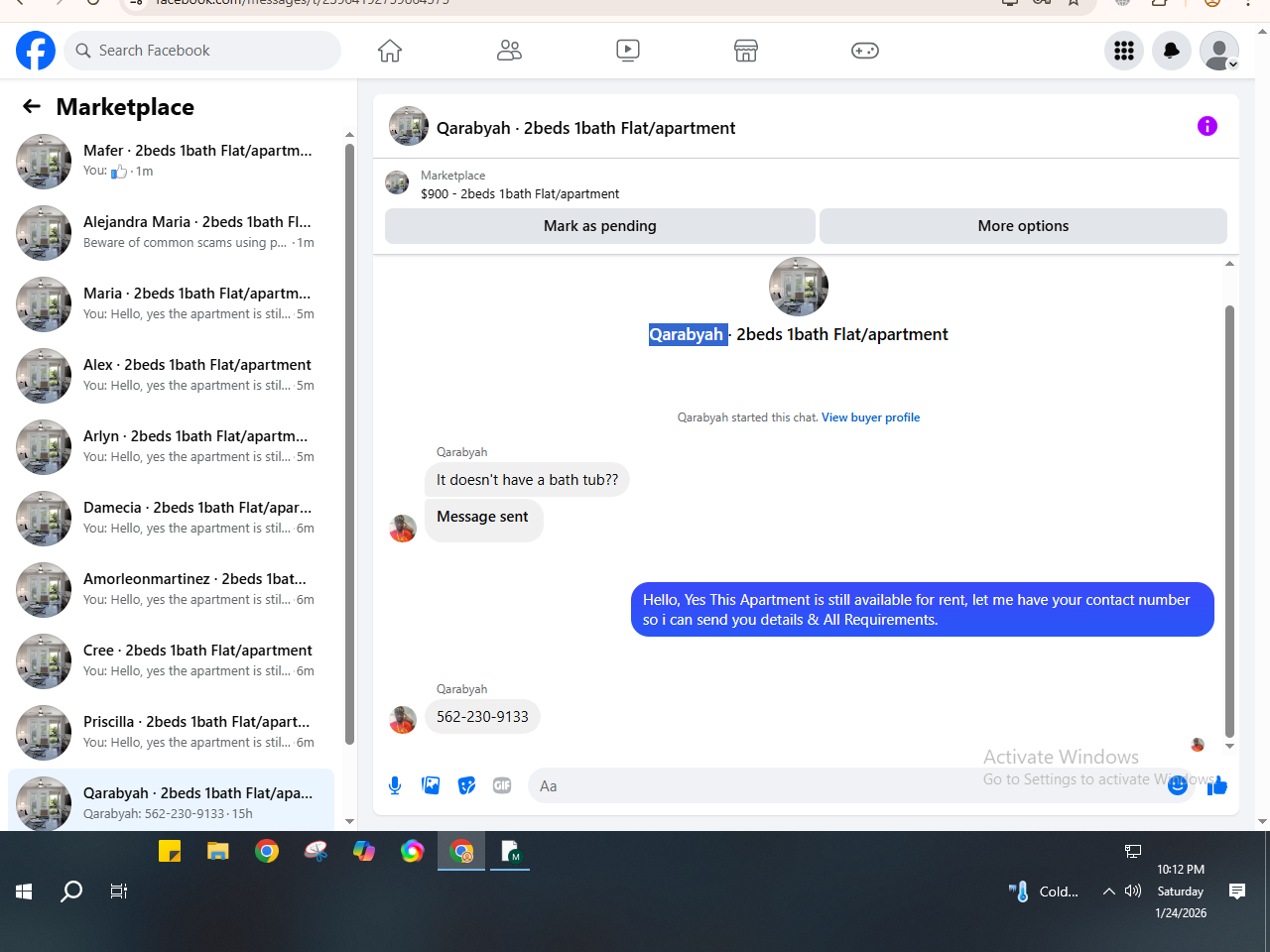Click the volume speaker tray icon
Viewport: 1270px width, 952px height.
click(1133, 892)
